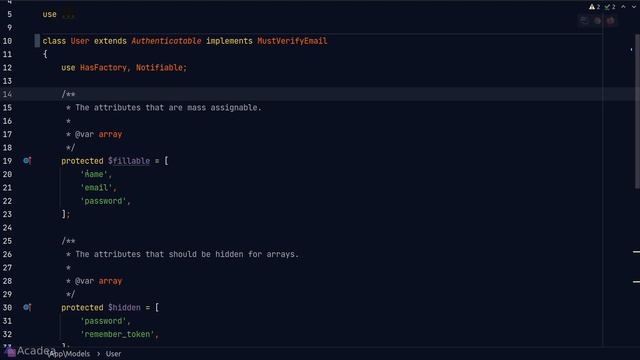The height and width of the screenshot is (360, 640).
Task: Click the green checkmark typo indicator
Action: (x=610, y=7)
